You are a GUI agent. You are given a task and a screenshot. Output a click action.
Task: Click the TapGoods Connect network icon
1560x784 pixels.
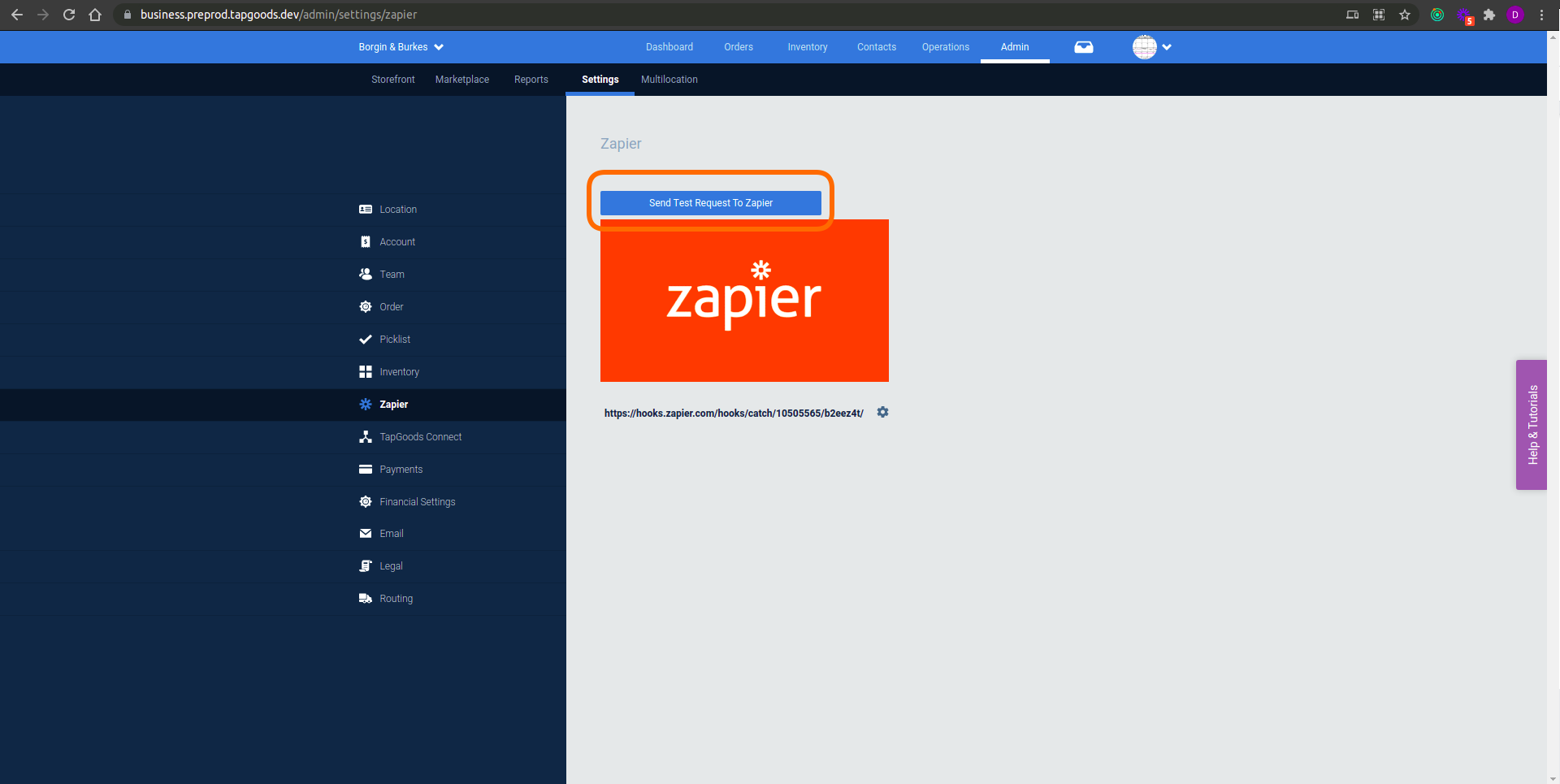tap(366, 437)
